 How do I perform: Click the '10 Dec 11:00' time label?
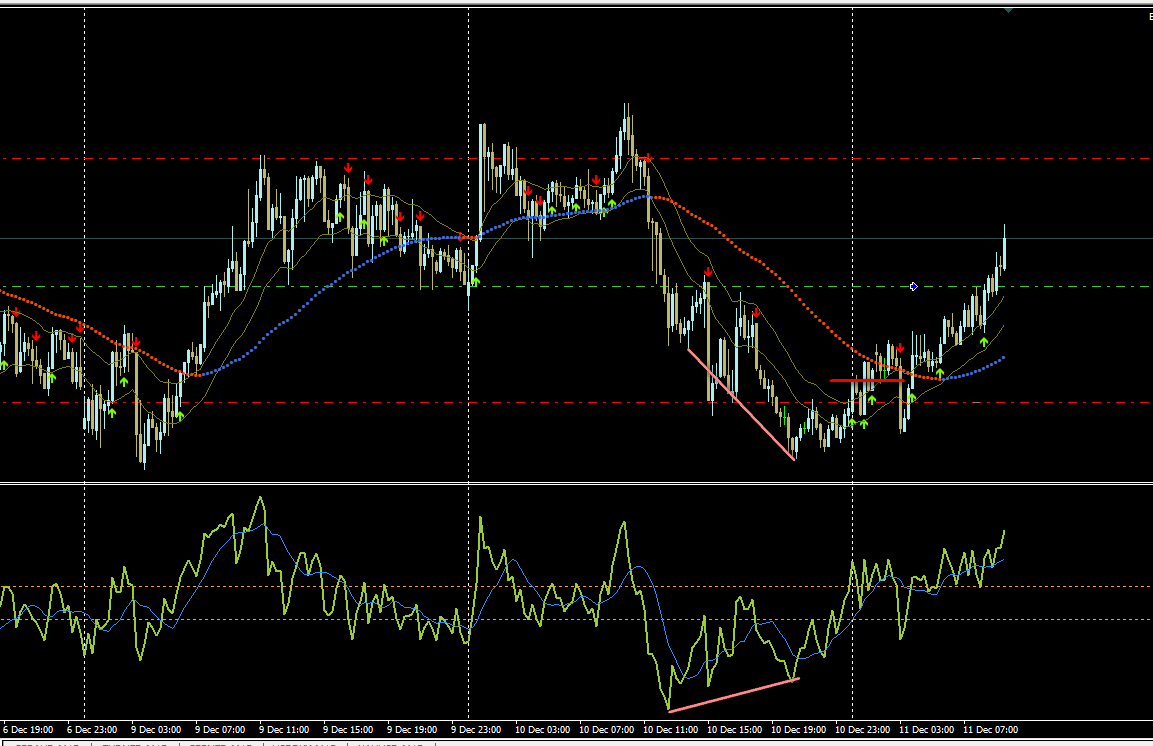click(670, 730)
